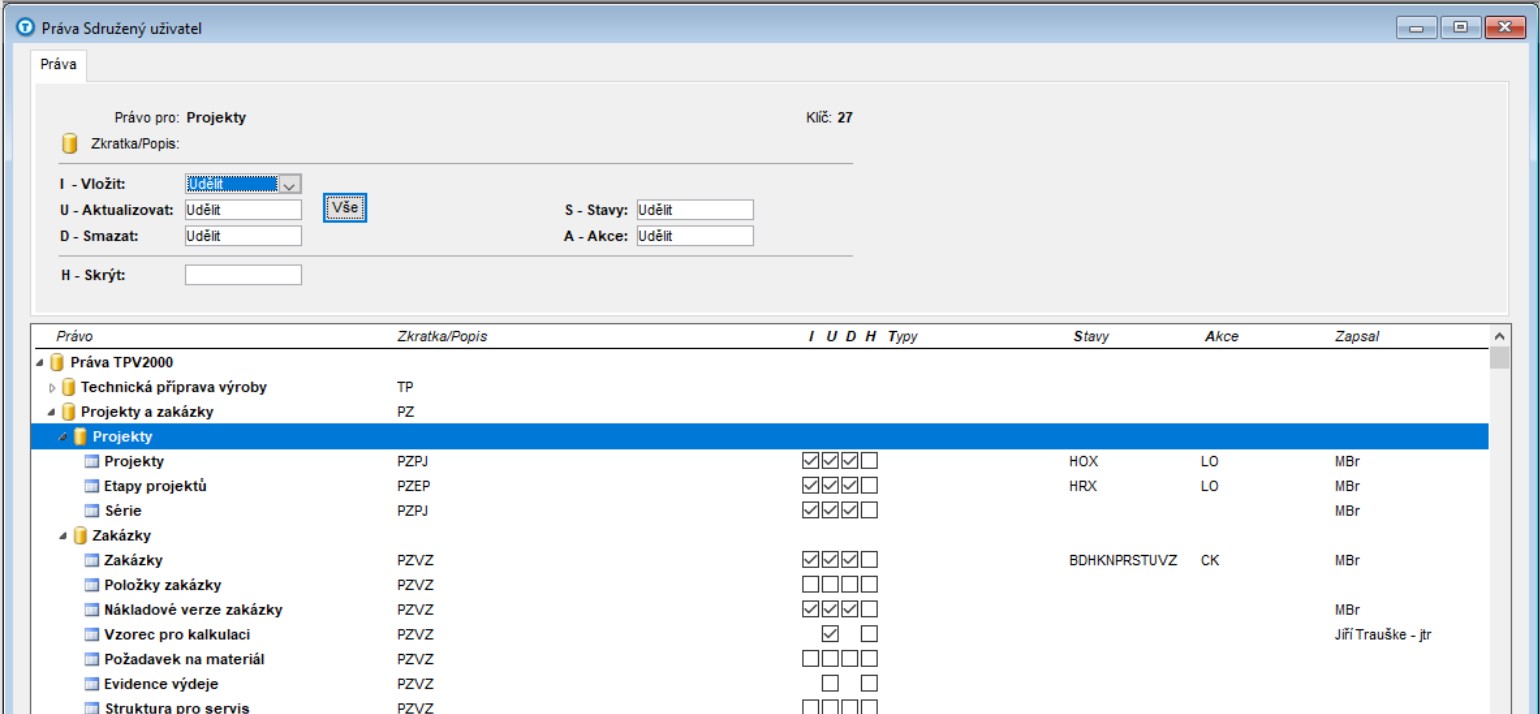Click the vertical scrollbar up arrow

tap(1498, 337)
